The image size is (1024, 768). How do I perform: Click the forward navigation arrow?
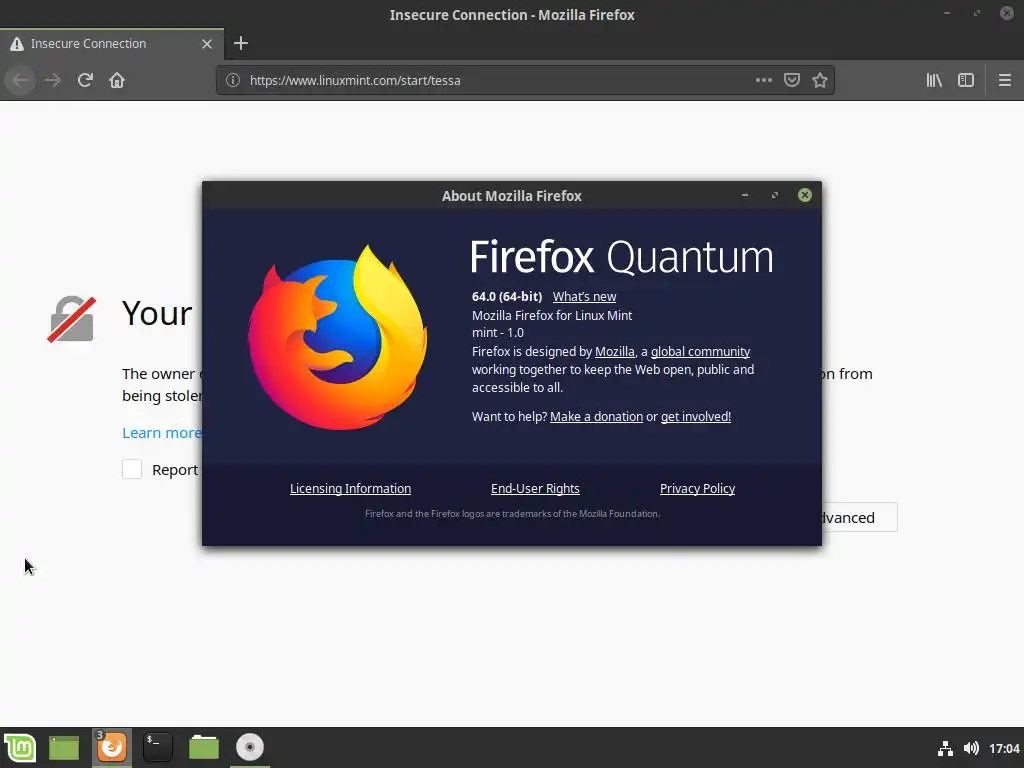pyautogui.click(x=53, y=80)
